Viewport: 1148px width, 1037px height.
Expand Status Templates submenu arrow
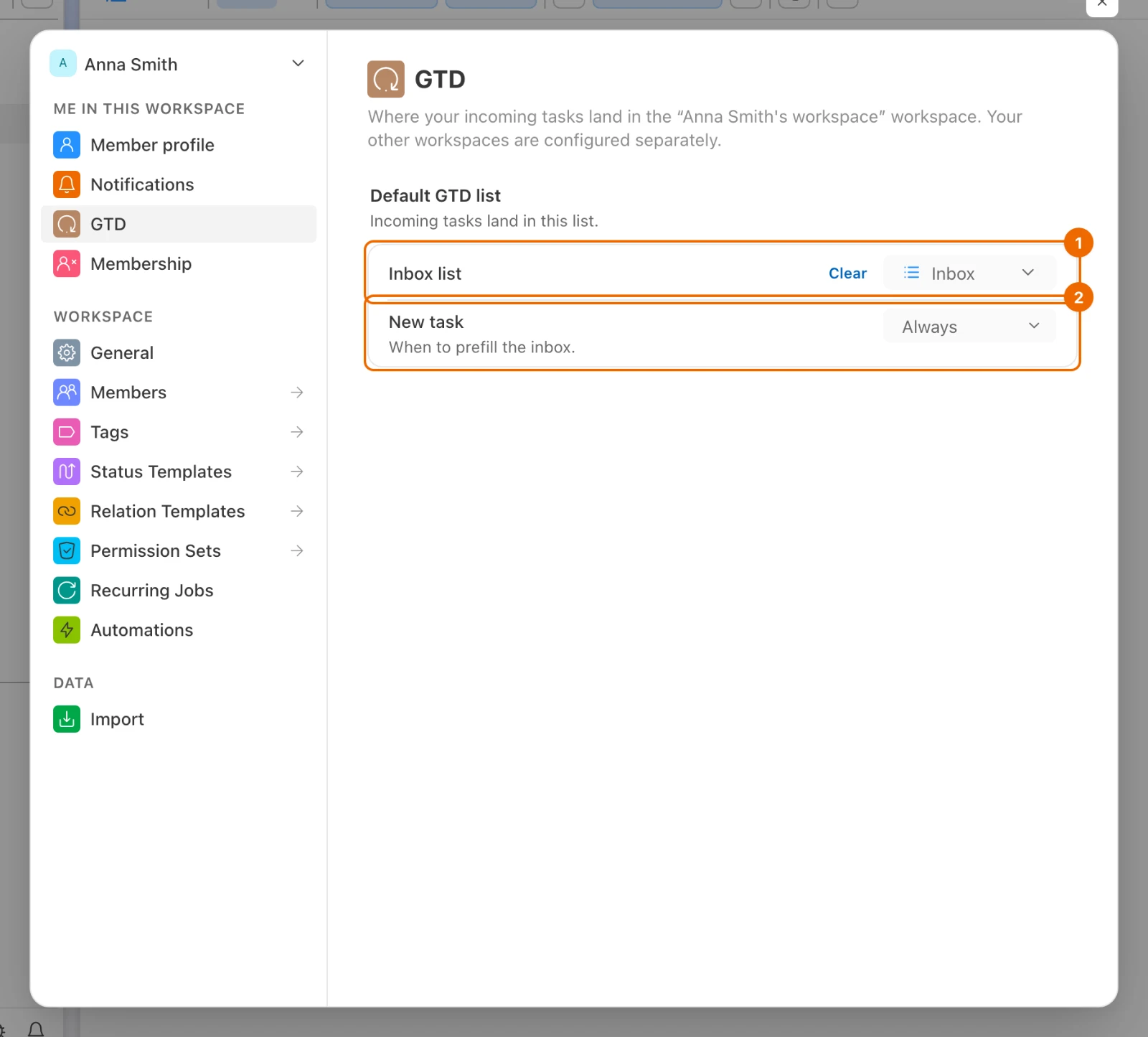(x=297, y=471)
